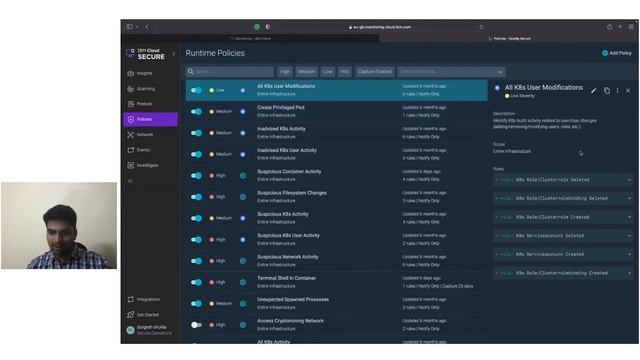640x360 pixels.
Task: Click the browser address bar
Action: pos(380,27)
